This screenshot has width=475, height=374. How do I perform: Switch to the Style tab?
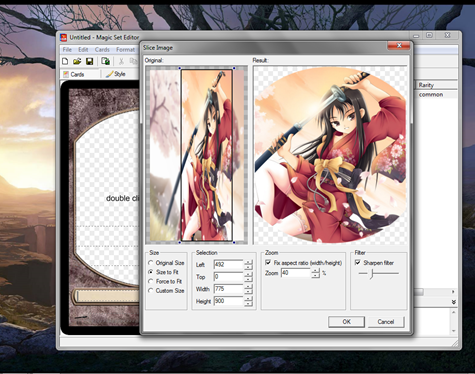coord(116,74)
